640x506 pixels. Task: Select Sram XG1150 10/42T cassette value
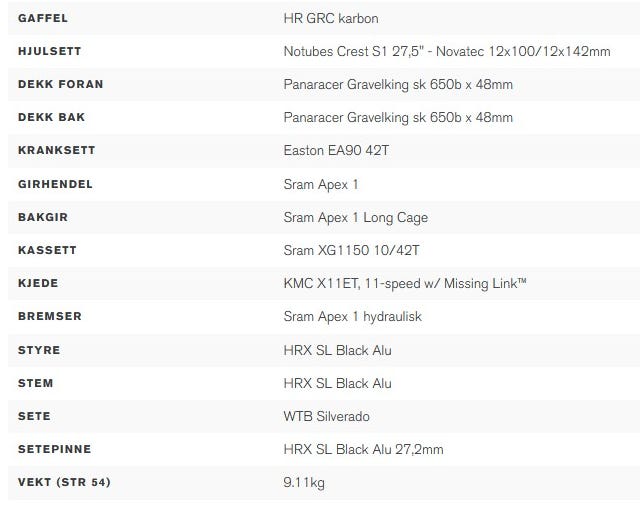coord(351,251)
